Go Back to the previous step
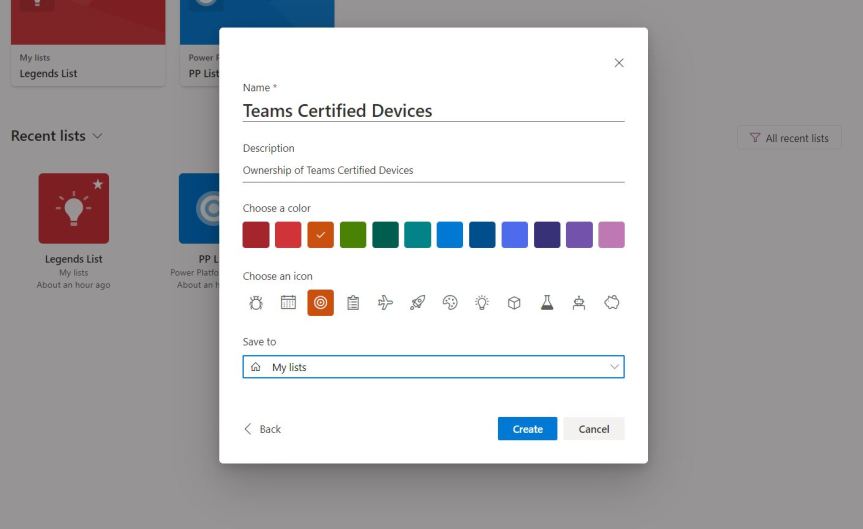863x529 pixels. click(x=262, y=429)
